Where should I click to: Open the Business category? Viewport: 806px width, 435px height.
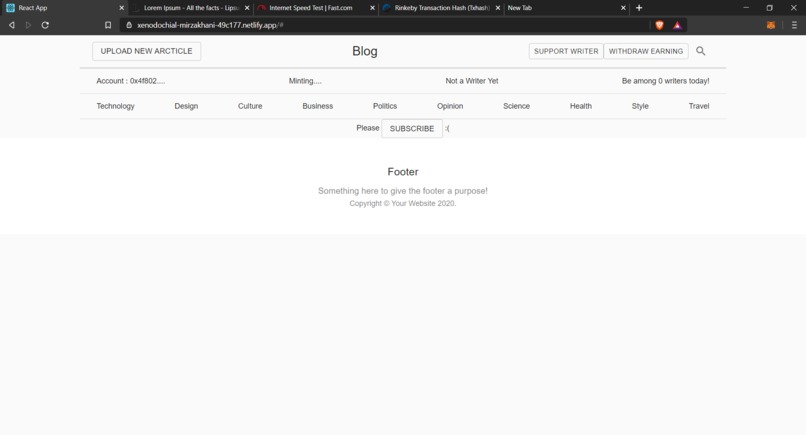[318, 106]
